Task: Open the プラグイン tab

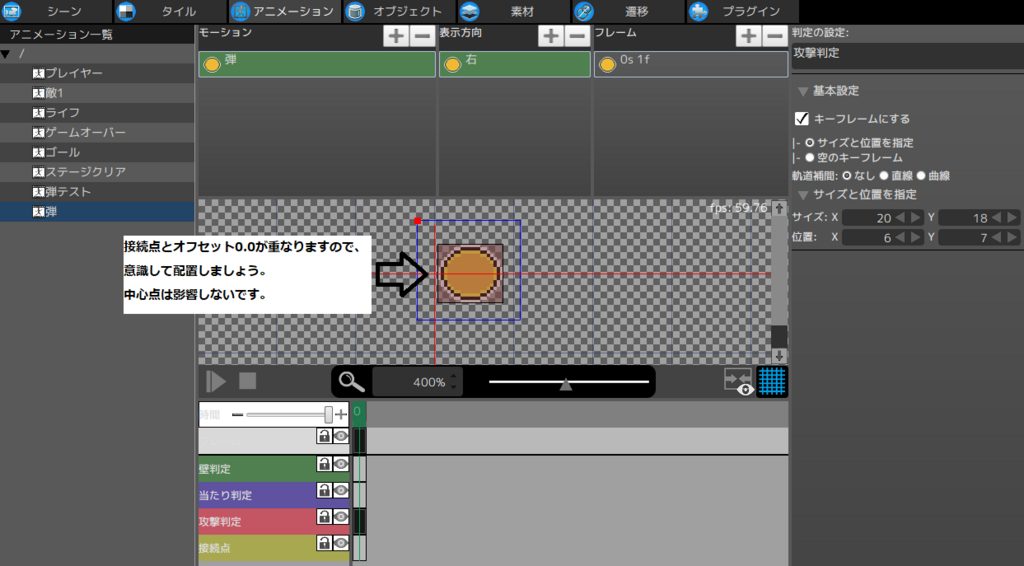Action: 742,11
